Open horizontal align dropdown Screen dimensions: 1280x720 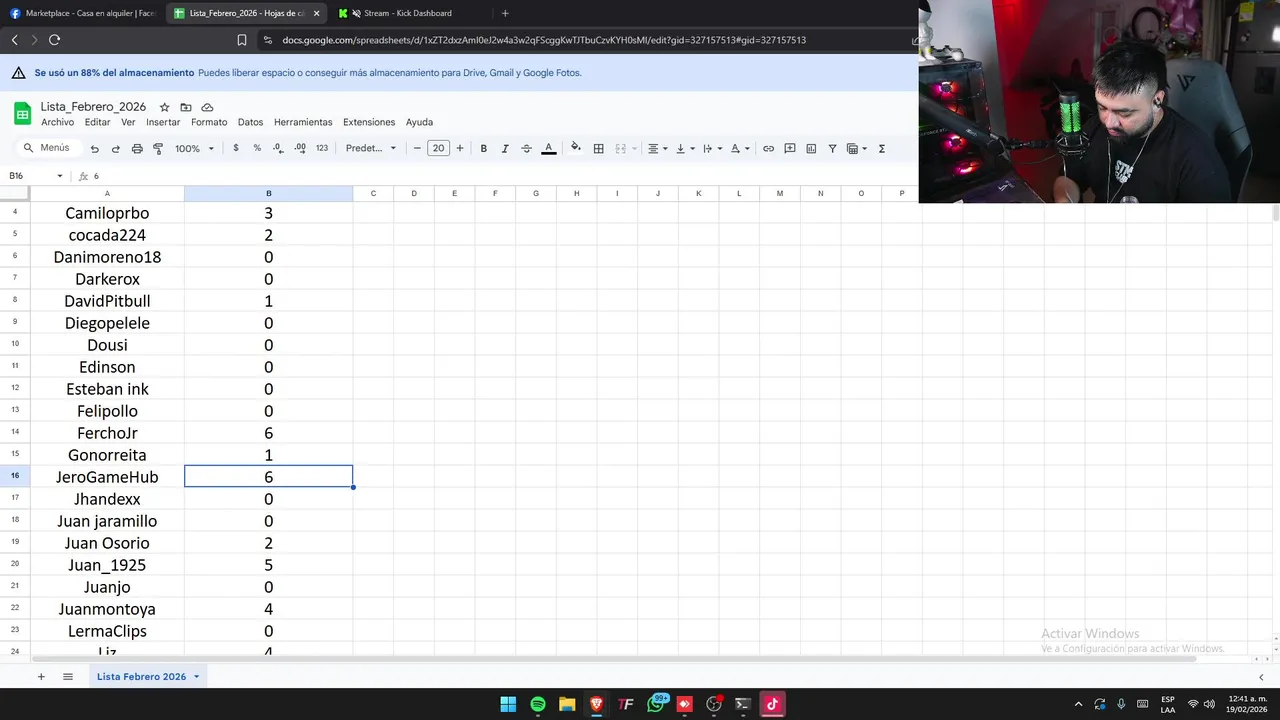click(657, 148)
